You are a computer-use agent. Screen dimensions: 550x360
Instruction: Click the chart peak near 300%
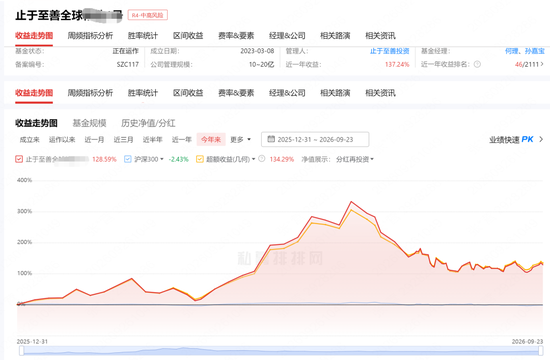click(x=351, y=202)
